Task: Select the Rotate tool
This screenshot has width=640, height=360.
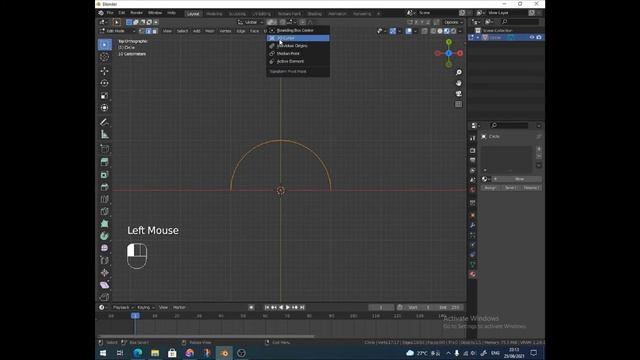Action: (104, 83)
